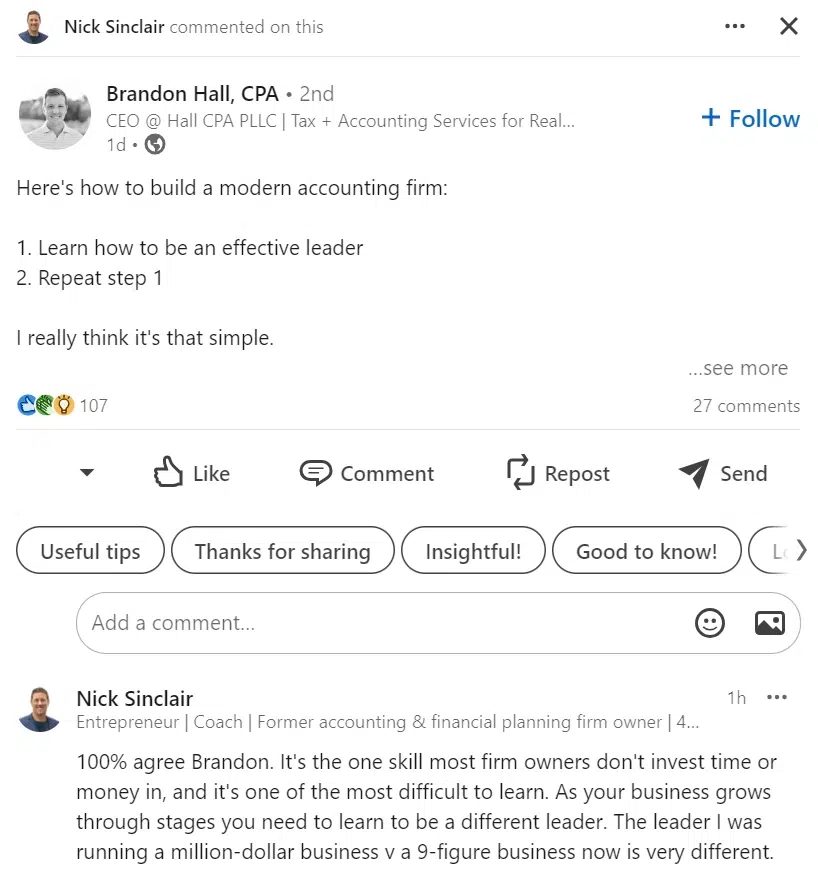Attach an image to the comment
818x875 pixels.
769,623
